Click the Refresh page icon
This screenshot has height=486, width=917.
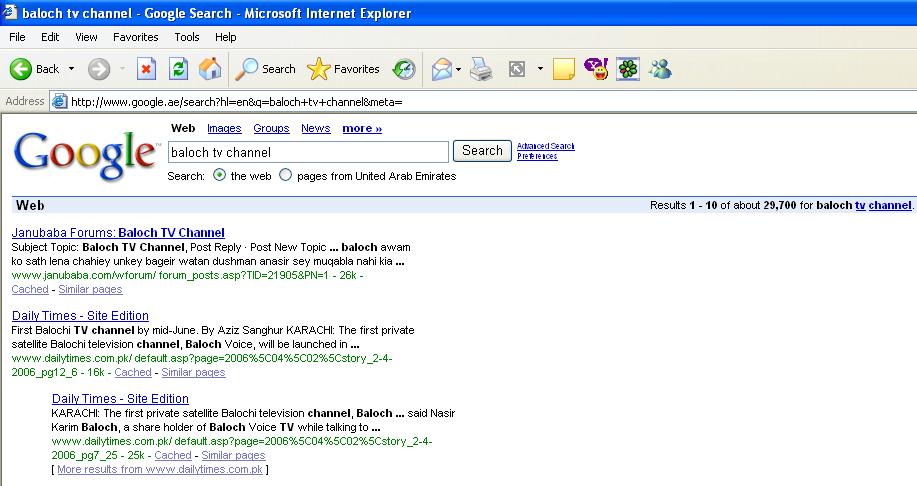pos(178,69)
